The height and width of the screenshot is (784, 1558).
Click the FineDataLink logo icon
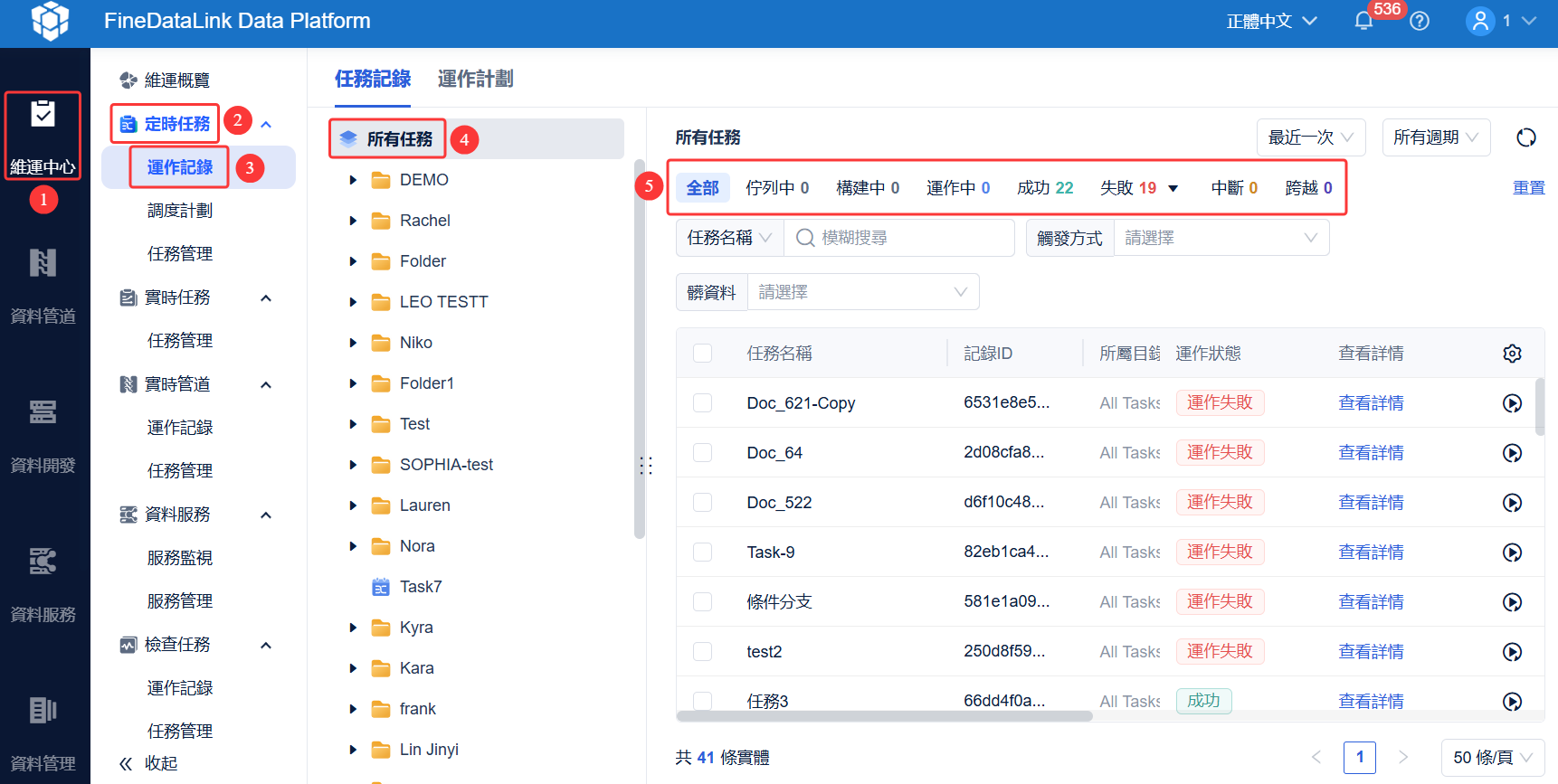coord(50,21)
